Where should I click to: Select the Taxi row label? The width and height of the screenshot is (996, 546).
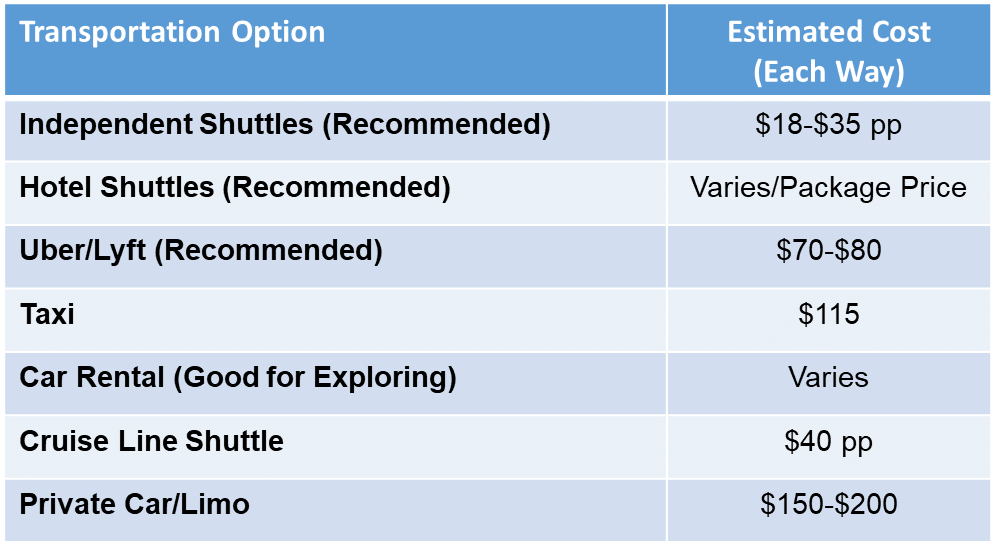tap(47, 314)
